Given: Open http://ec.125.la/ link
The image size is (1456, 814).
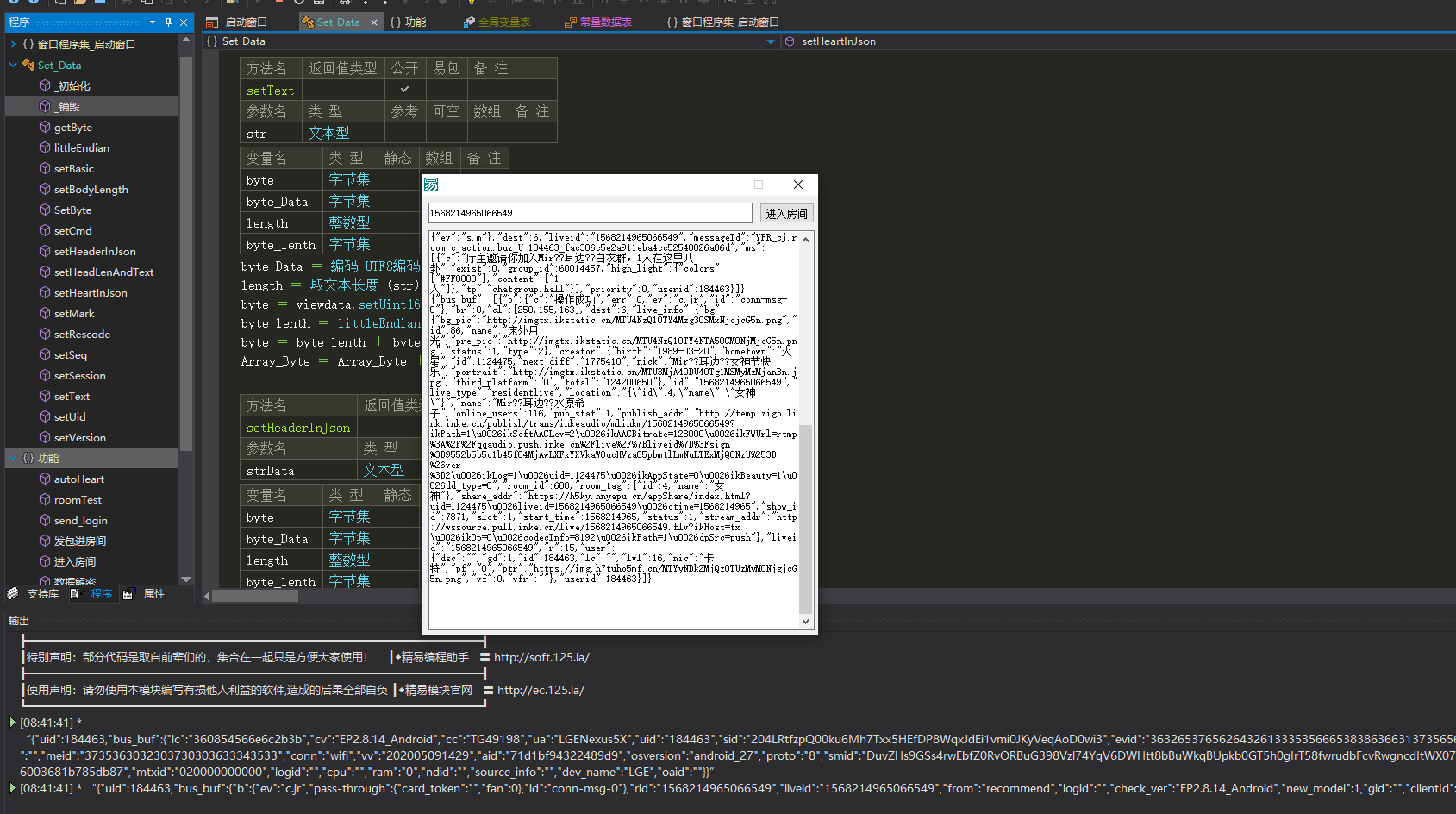Looking at the screenshot, I should (x=541, y=690).
